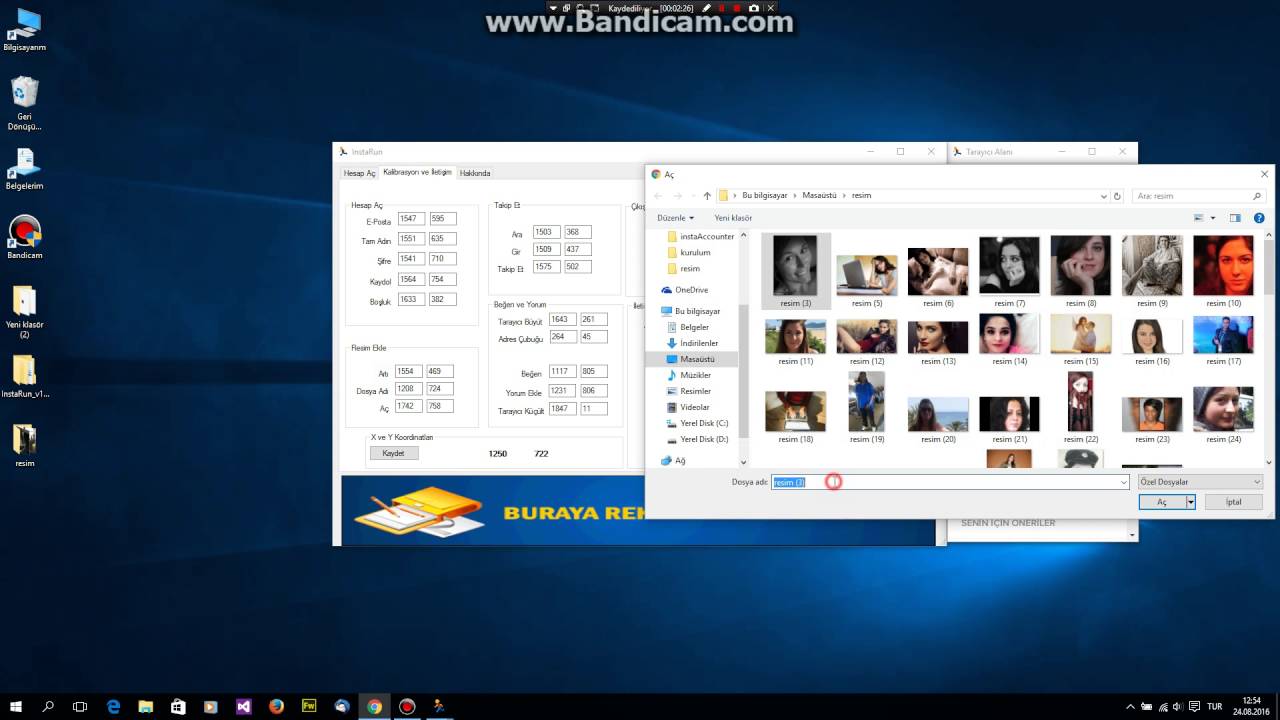Select Belgeler in navigation pane
Image resolution: width=1280 pixels, height=720 pixels.
pos(687,327)
